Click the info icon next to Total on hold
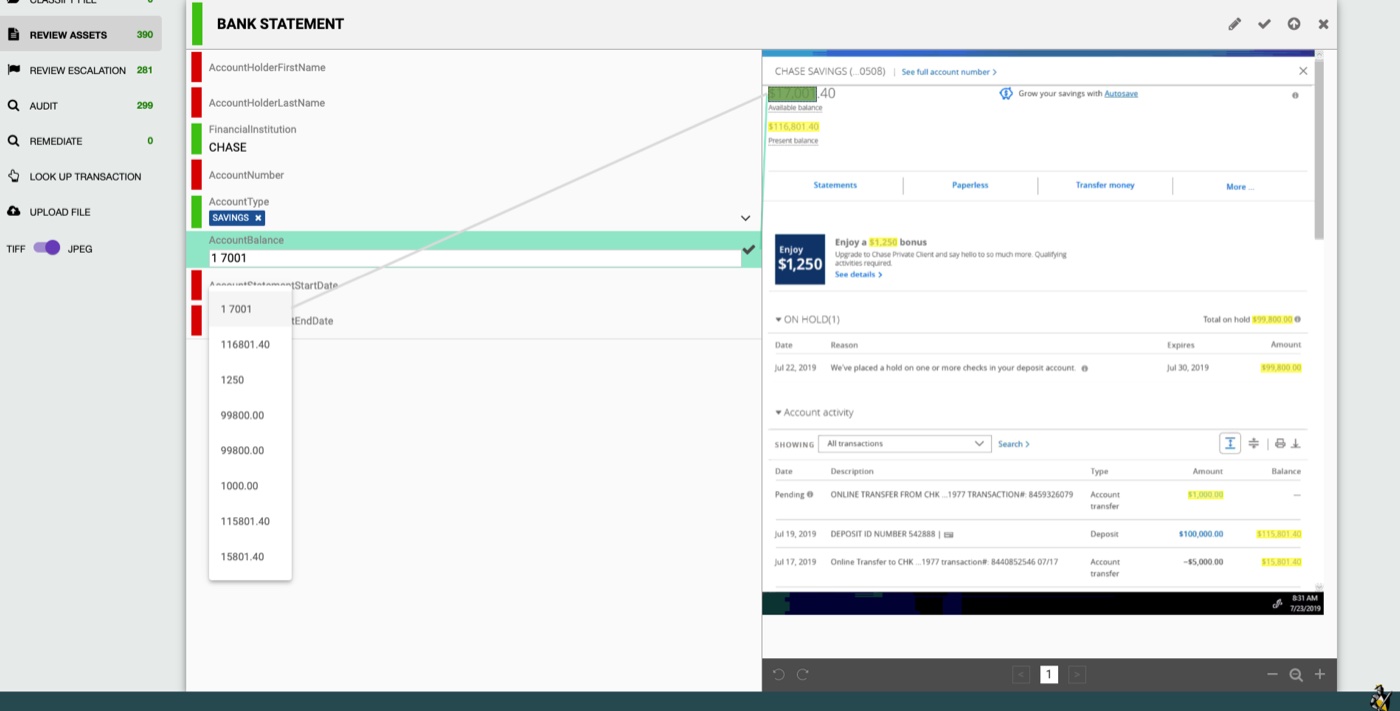1400x711 pixels. tap(1298, 320)
